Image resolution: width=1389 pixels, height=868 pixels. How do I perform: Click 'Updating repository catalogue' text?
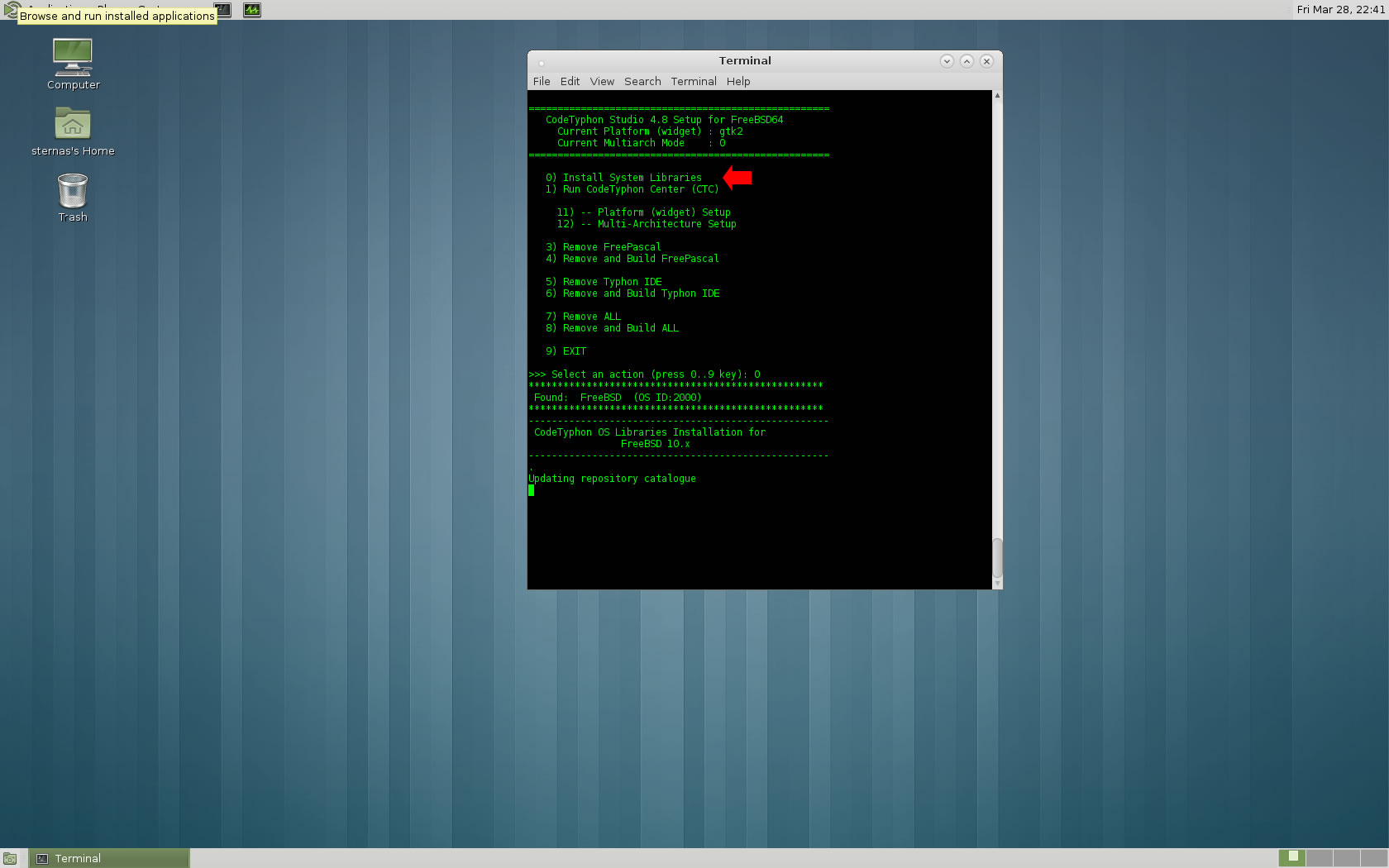612,479
